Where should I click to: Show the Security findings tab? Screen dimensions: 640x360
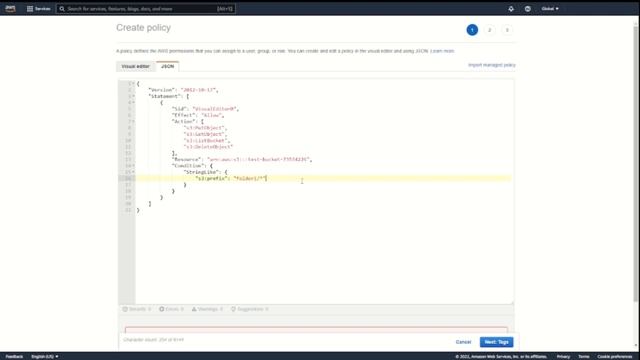137,309
